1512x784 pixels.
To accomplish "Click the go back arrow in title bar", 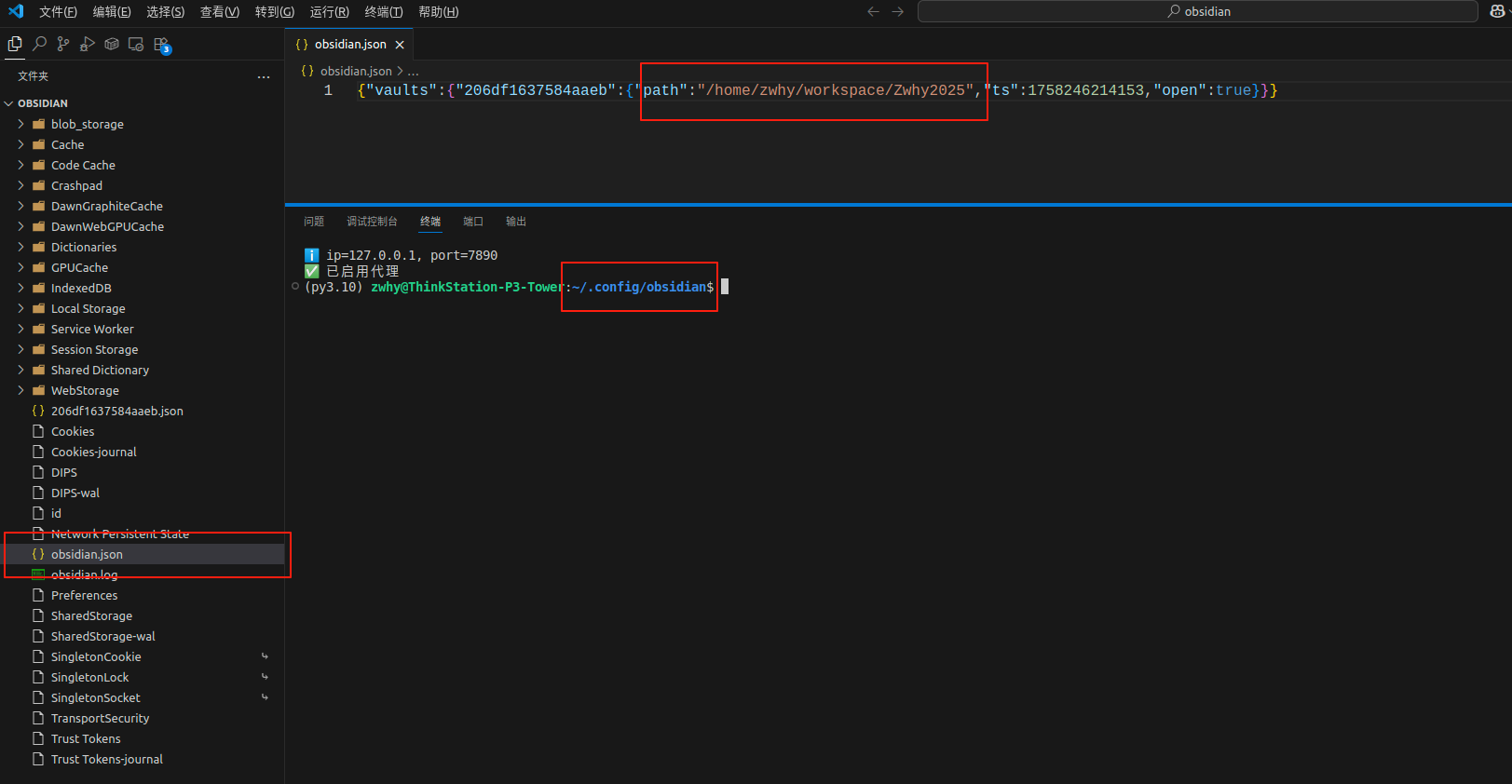I will click(873, 11).
